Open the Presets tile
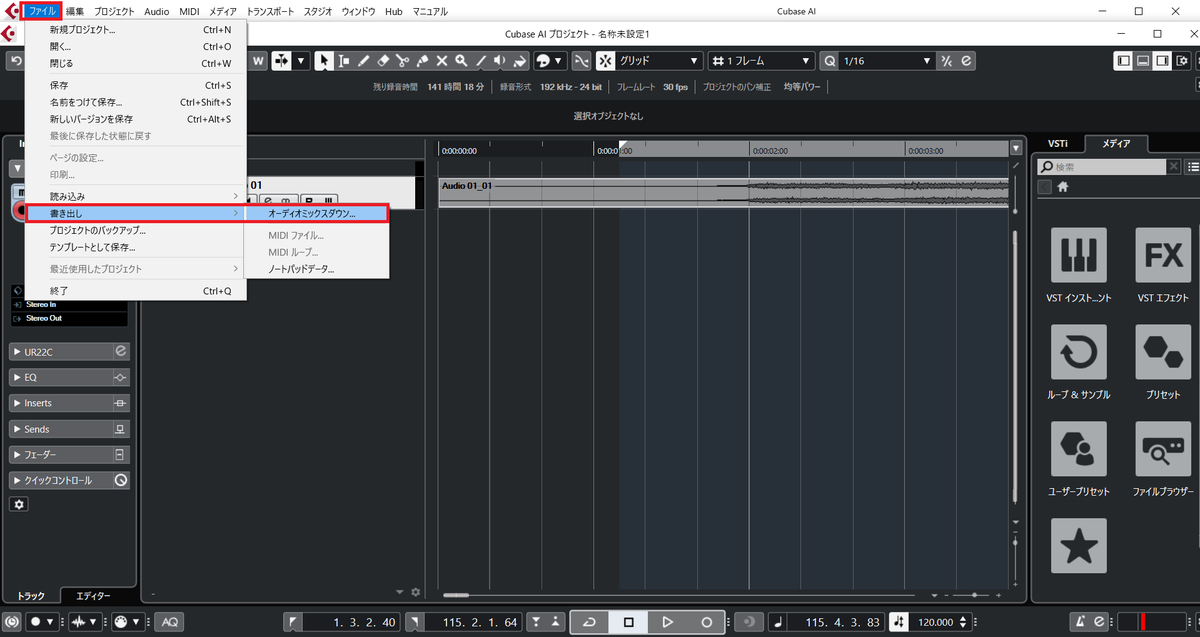Screen dimensions: 1200x637 (x=1164, y=351)
